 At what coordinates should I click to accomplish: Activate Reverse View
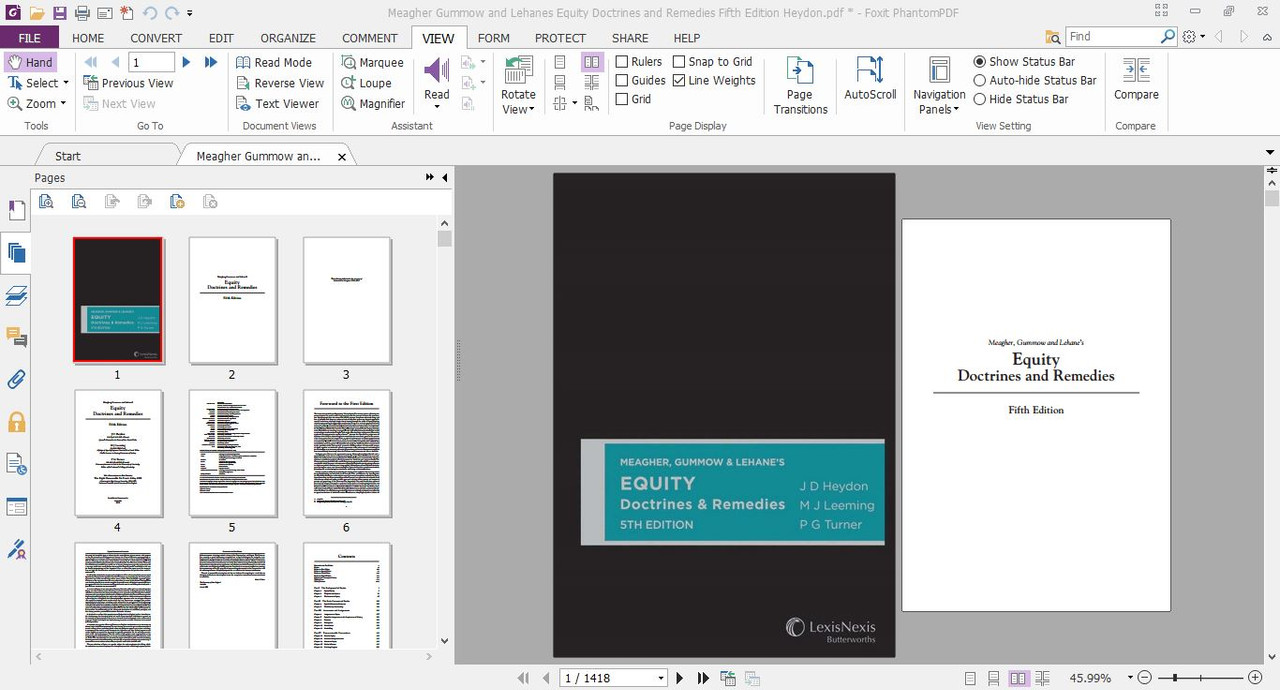point(280,83)
